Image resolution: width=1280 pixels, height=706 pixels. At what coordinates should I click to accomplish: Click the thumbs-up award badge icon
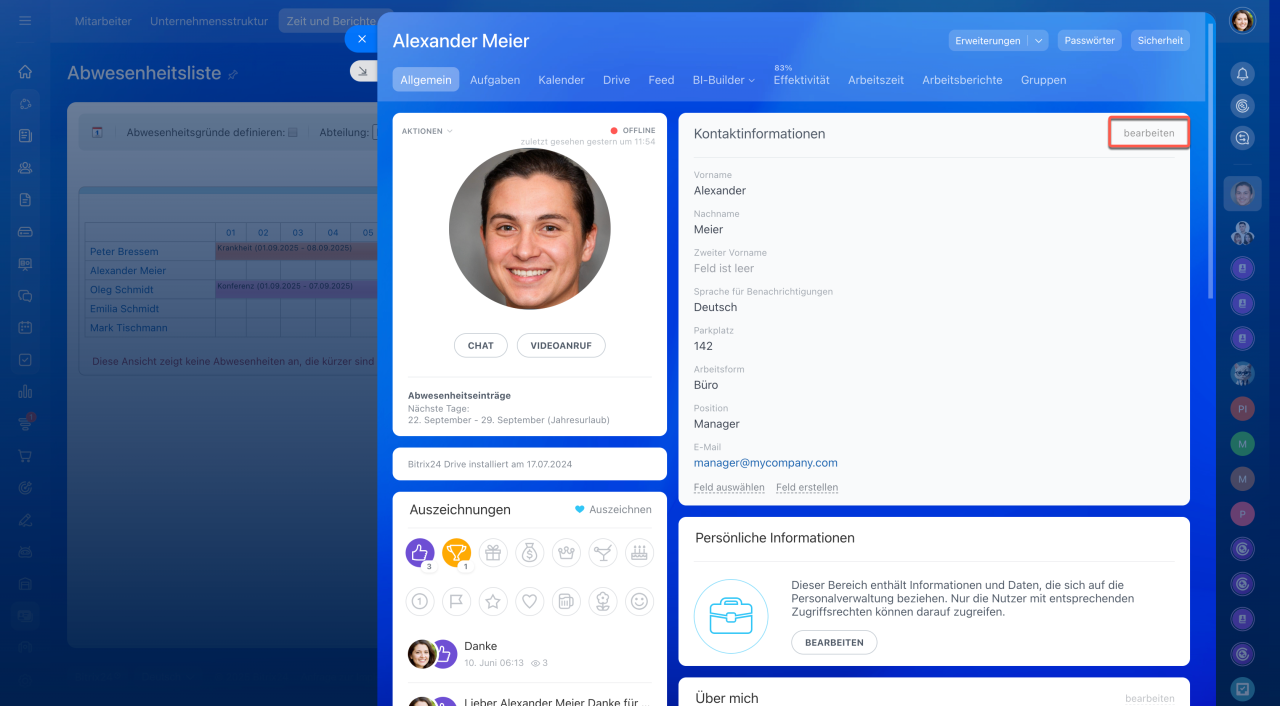click(420, 552)
